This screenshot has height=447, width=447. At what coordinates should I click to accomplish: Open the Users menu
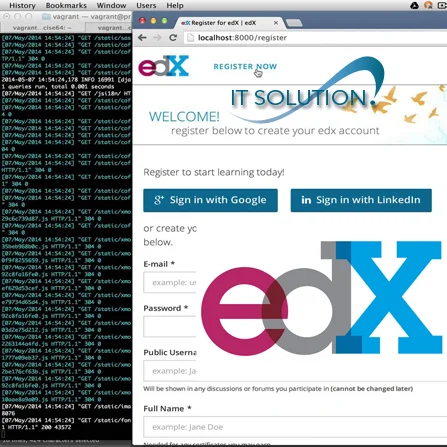coord(146,5)
